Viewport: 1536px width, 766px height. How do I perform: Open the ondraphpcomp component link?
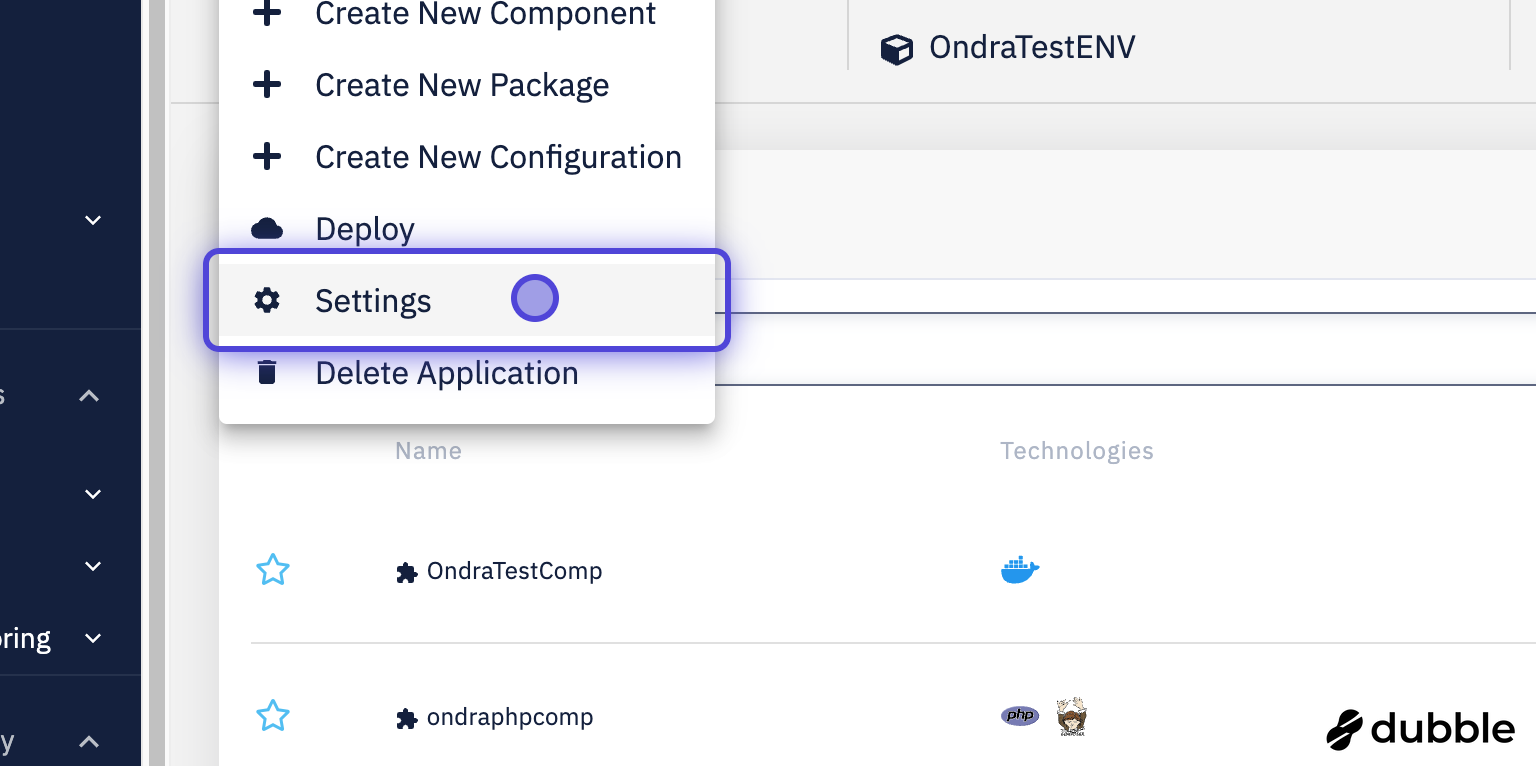[509, 717]
